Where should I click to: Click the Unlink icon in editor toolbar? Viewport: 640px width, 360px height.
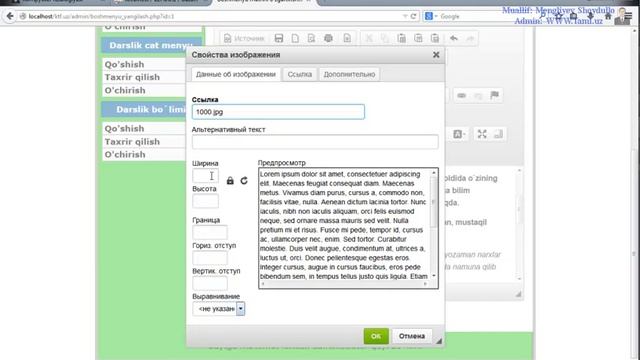(x=478, y=96)
